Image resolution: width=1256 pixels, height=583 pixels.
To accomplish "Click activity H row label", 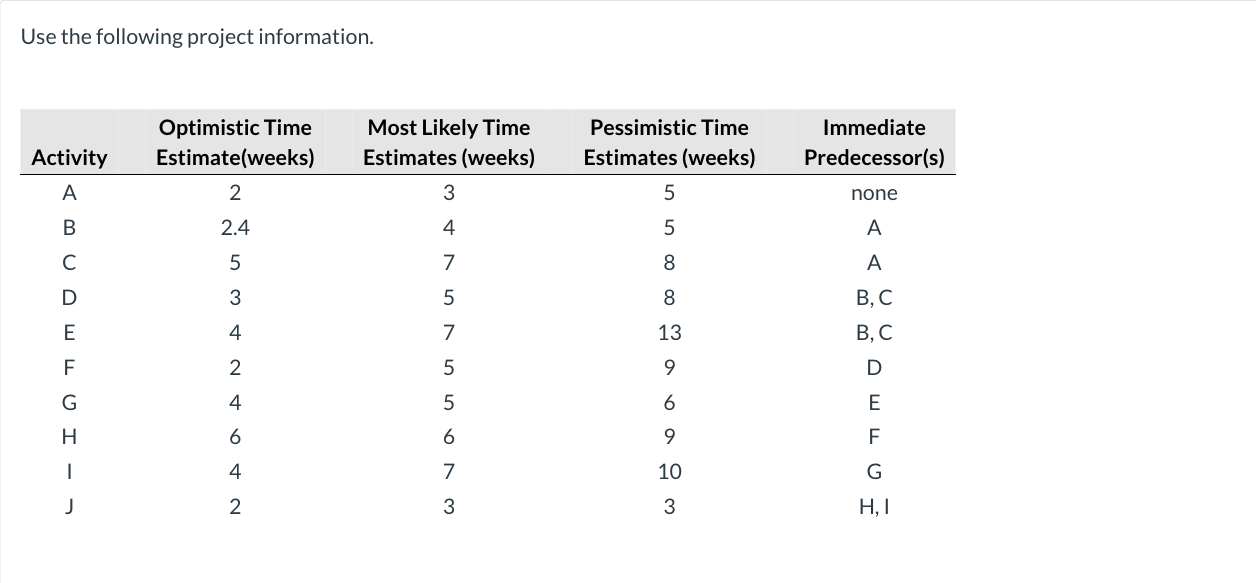I will pyautogui.click(x=69, y=437).
